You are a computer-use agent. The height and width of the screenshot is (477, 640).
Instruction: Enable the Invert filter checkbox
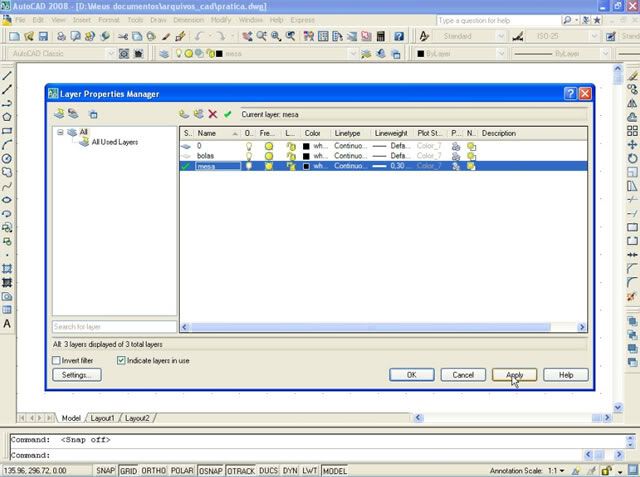point(56,360)
